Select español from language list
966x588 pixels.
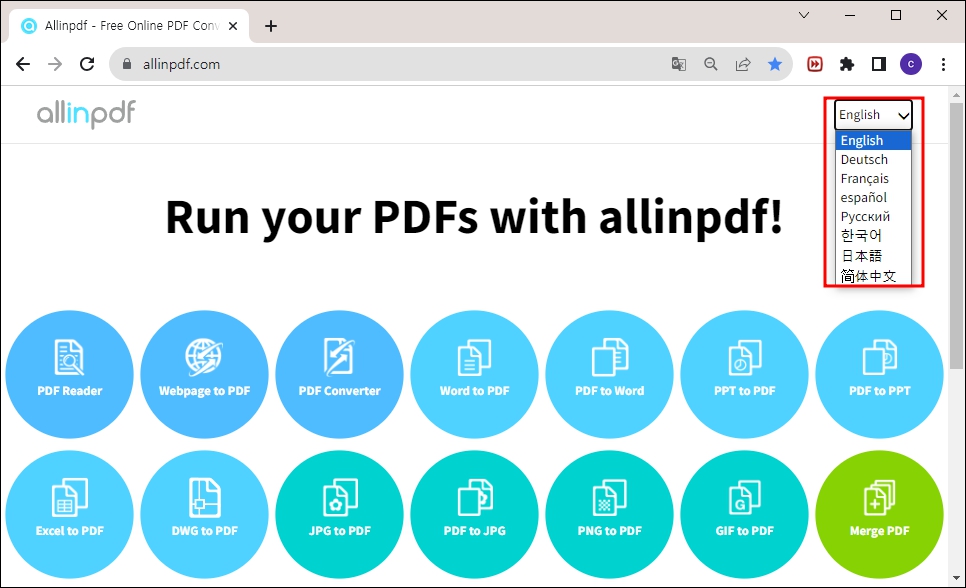[873, 198]
